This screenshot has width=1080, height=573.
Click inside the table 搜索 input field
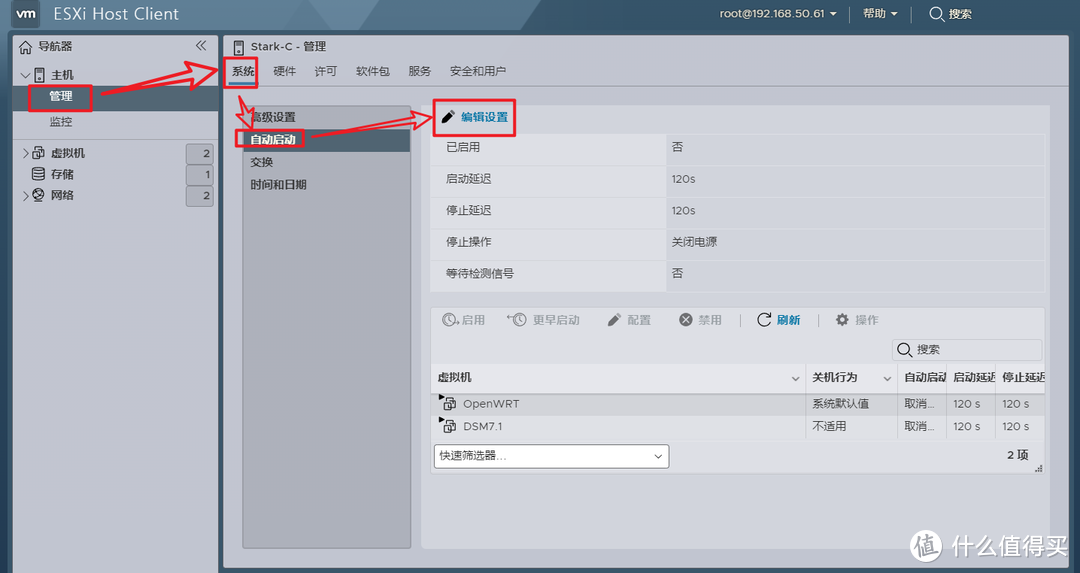[x=967, y=350]
